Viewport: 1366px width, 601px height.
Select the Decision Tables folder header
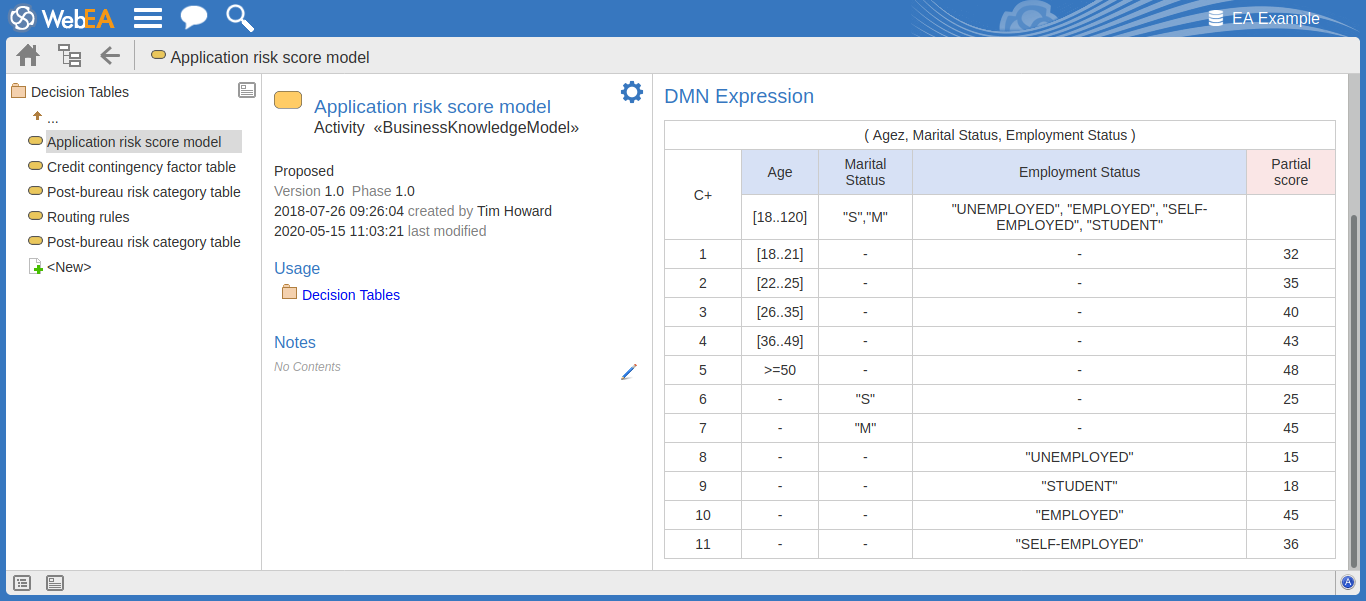(x=80, y=92)
